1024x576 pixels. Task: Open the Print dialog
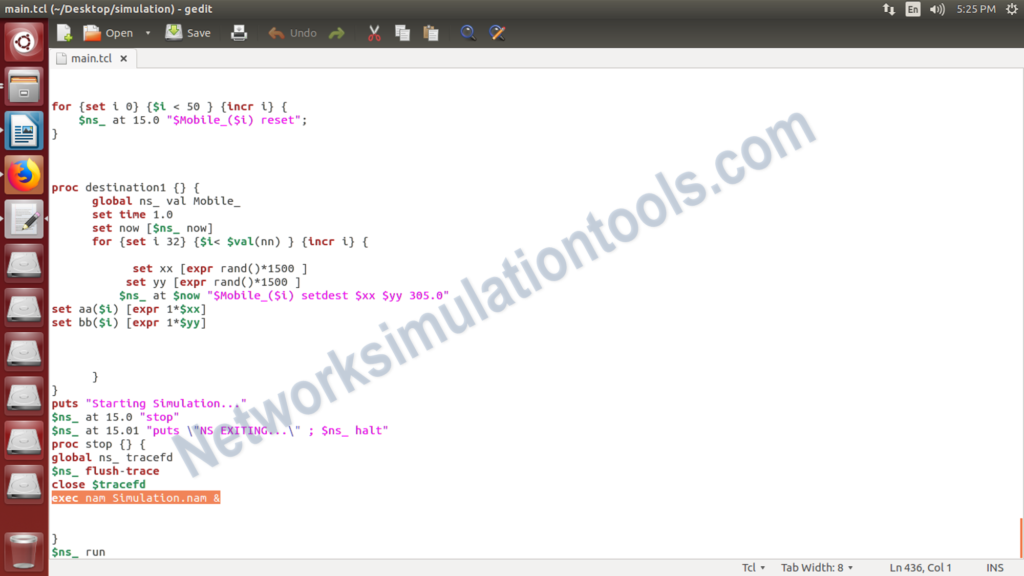click(240, 32)
